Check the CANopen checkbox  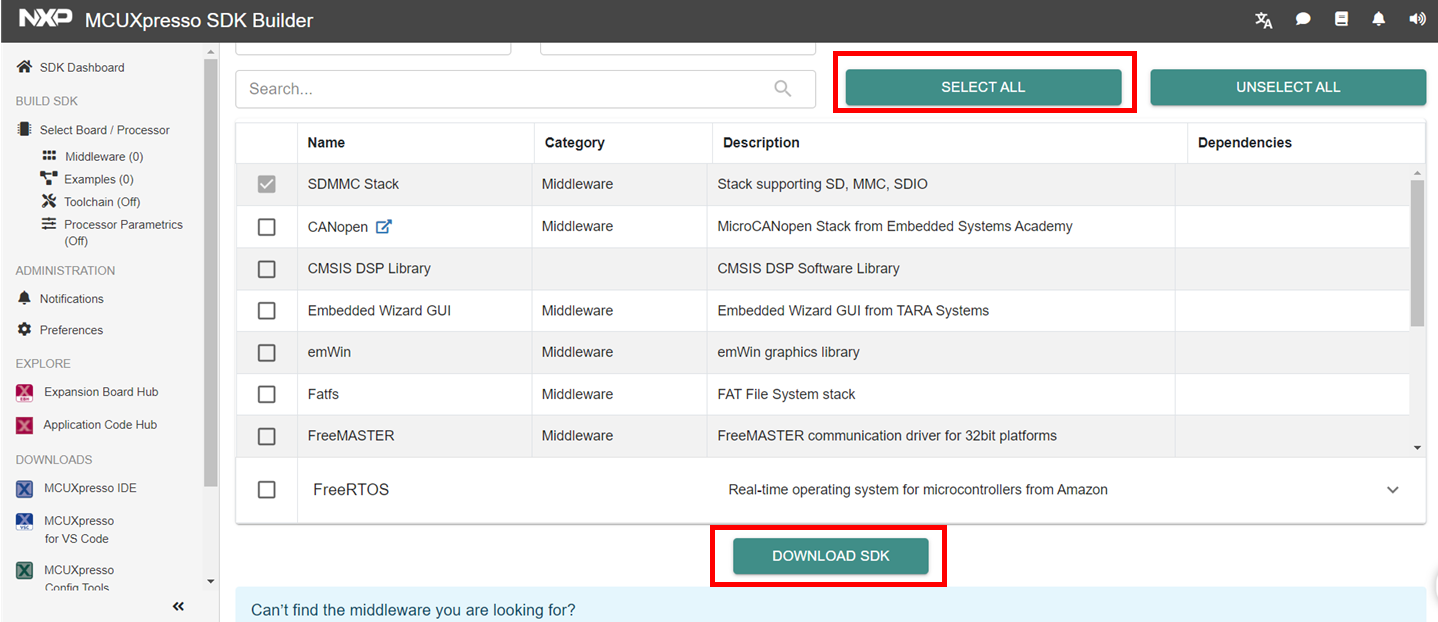pyautogui.click(x=266, y=227)
